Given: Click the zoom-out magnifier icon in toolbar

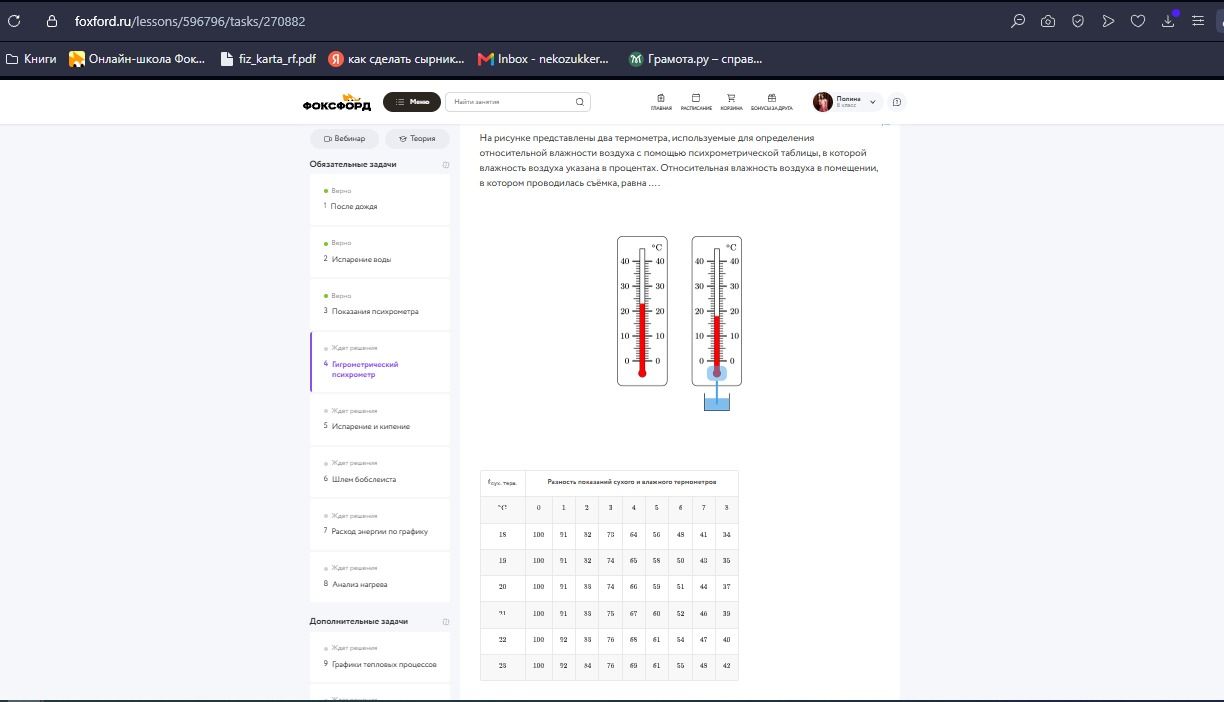Looking at the screenshot, I should click(x=1018, y=21).
